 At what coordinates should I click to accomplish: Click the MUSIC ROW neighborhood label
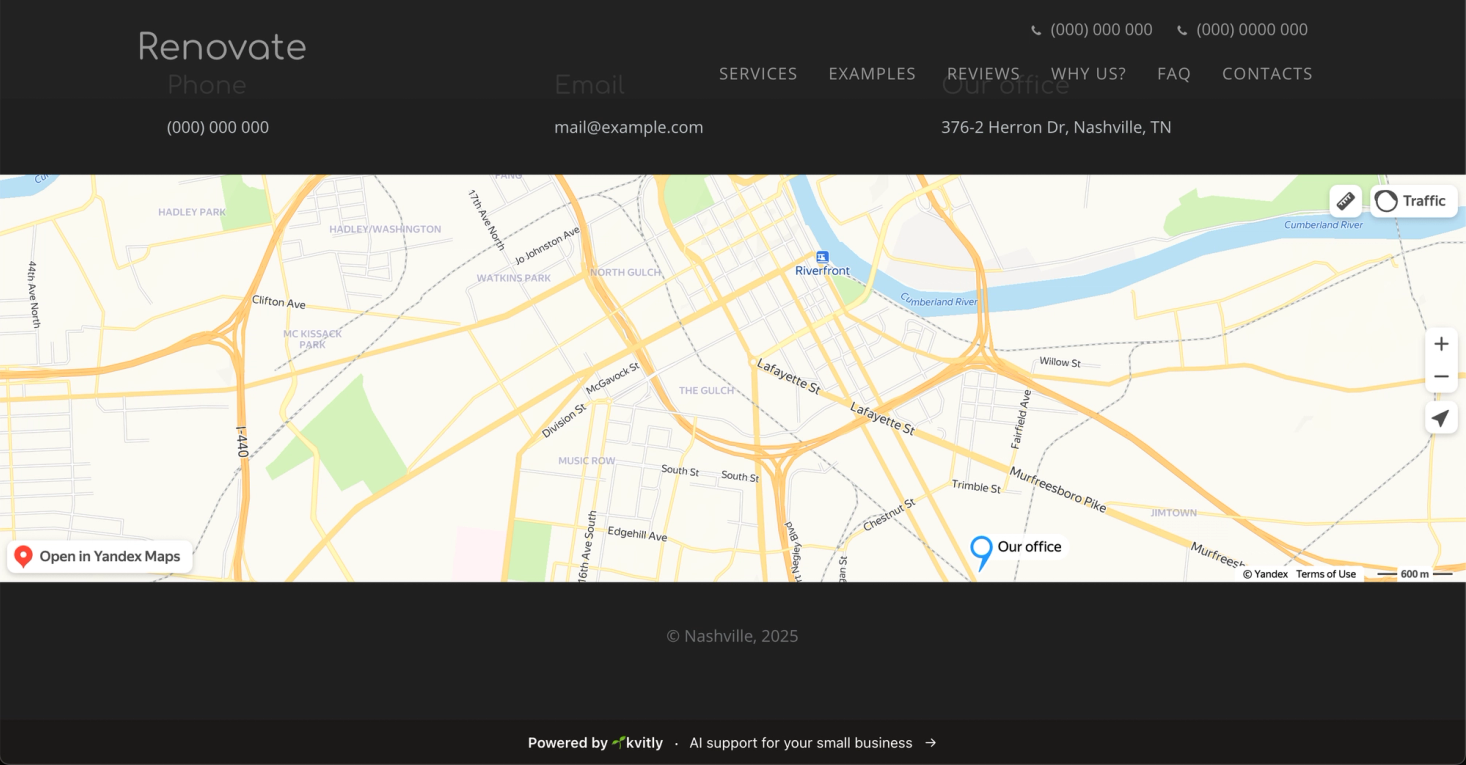(x=587, y=461)
